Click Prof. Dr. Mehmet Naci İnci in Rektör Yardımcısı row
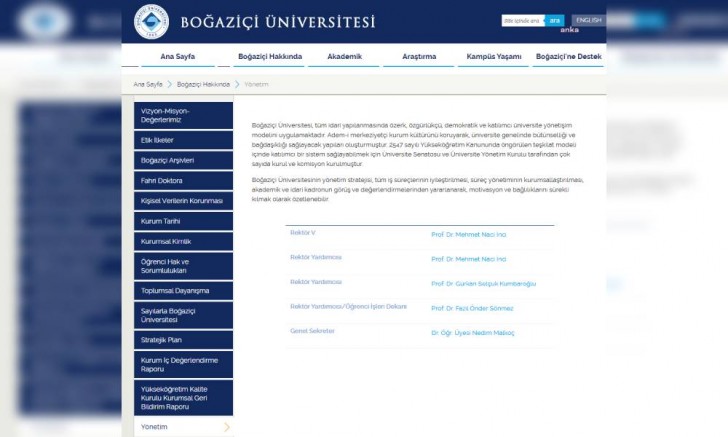Image resolution: width=728 pixels, height=437 pixels. 468,259
